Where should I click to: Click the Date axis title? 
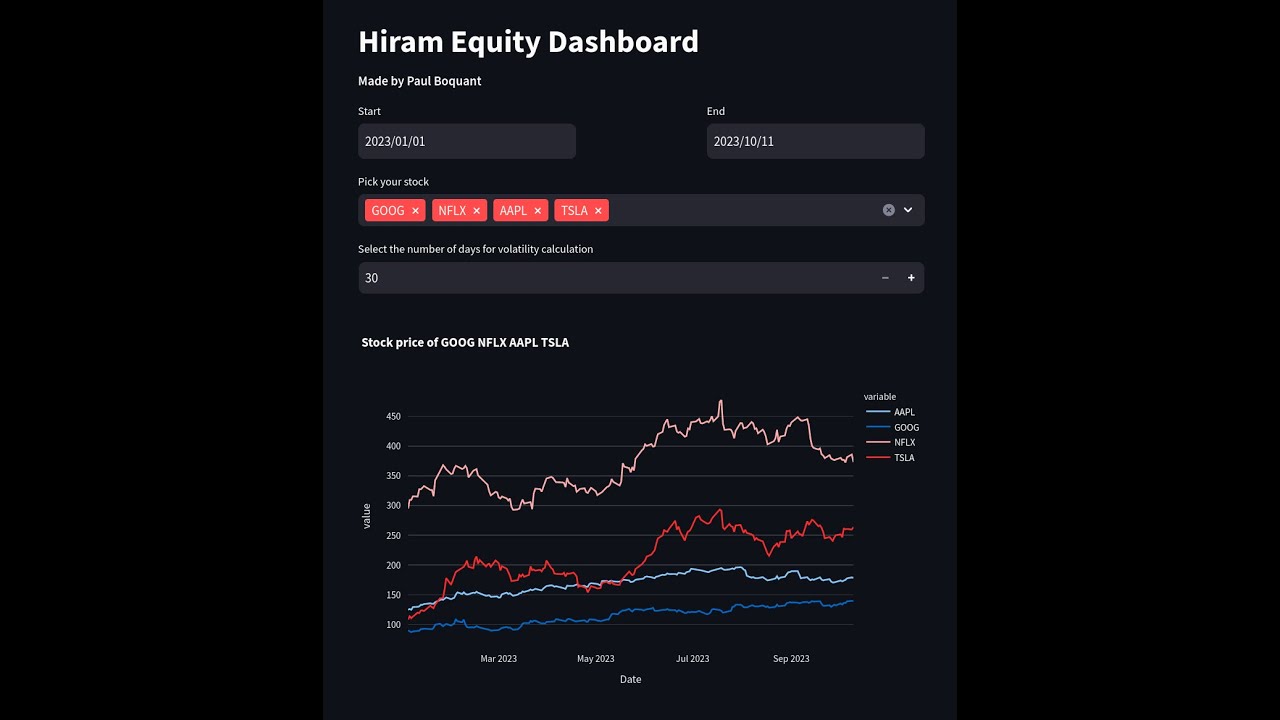click(x=630, y=679)
